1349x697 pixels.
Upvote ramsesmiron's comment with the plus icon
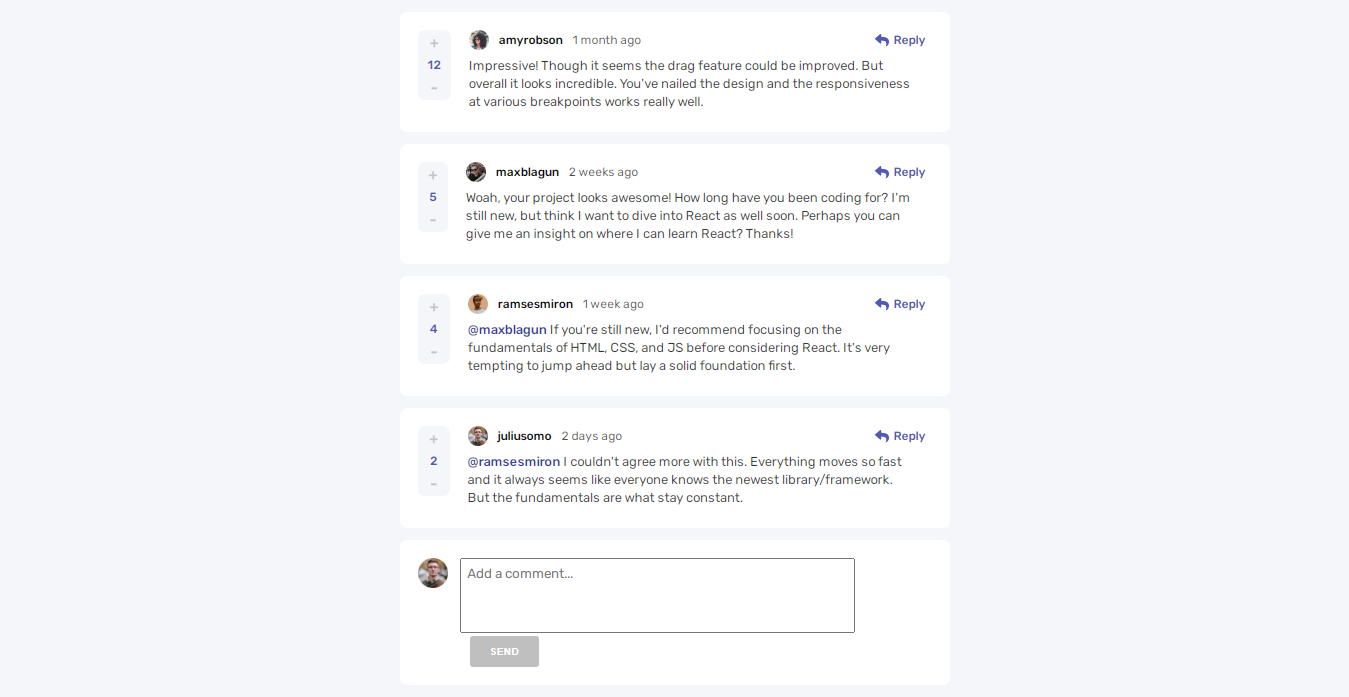[433, 306]
